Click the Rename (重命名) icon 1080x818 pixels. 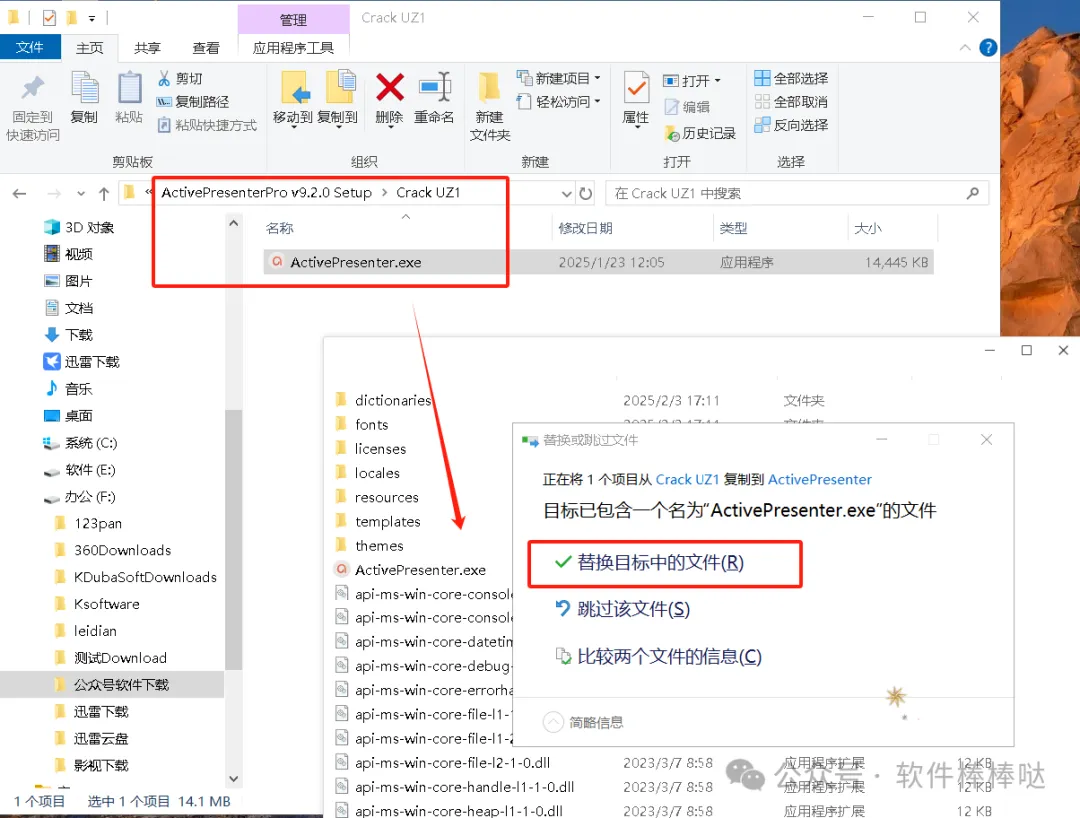(435, 88)
